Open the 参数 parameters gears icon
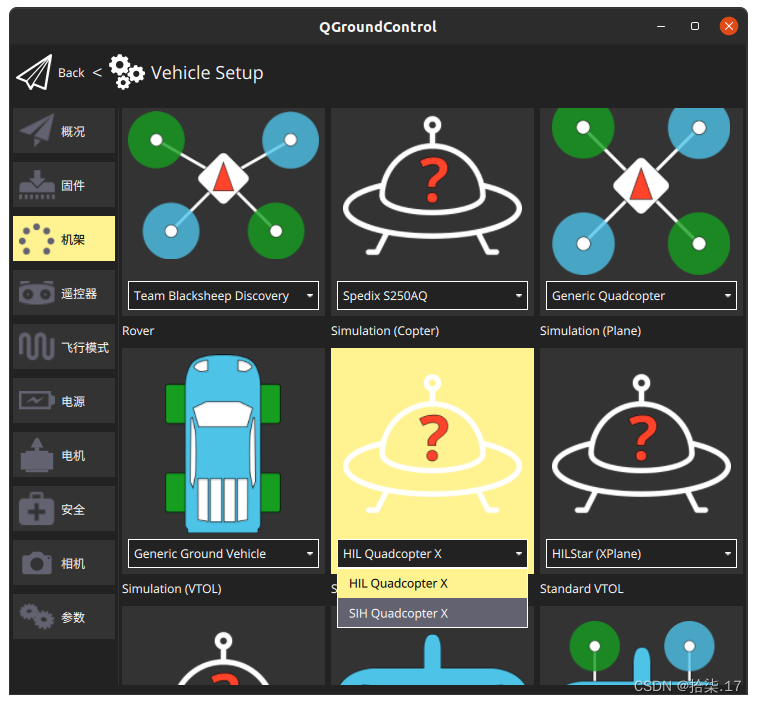757x704 pixels. [37, 617]
